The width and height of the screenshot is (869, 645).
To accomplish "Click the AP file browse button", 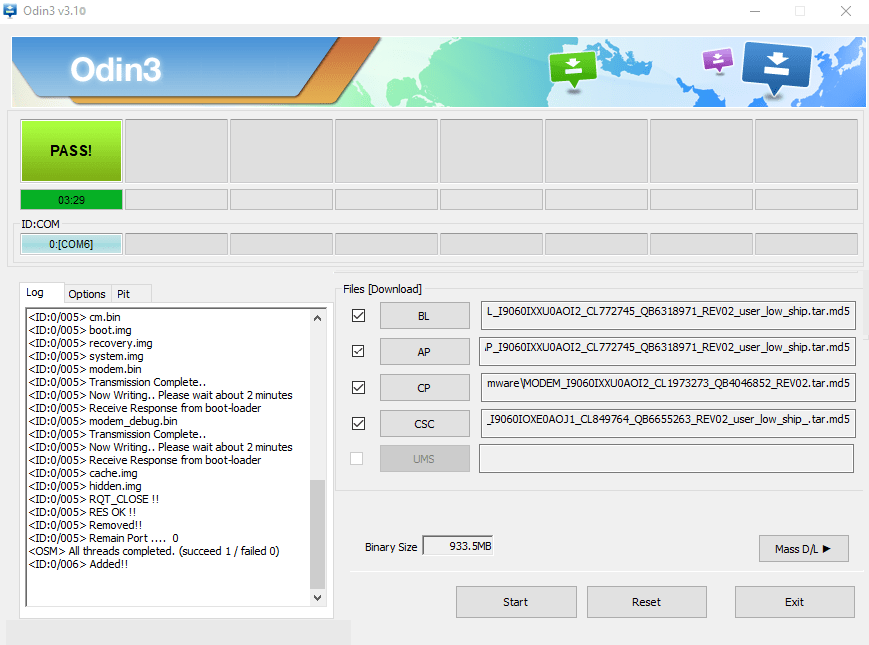I will coord(425,352).
